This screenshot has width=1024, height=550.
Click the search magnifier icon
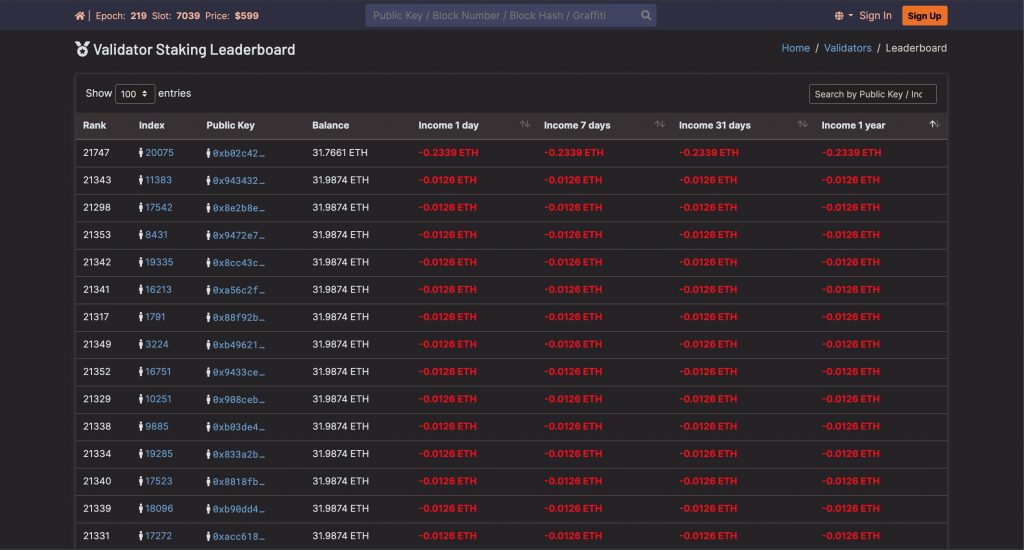[646, 15]
